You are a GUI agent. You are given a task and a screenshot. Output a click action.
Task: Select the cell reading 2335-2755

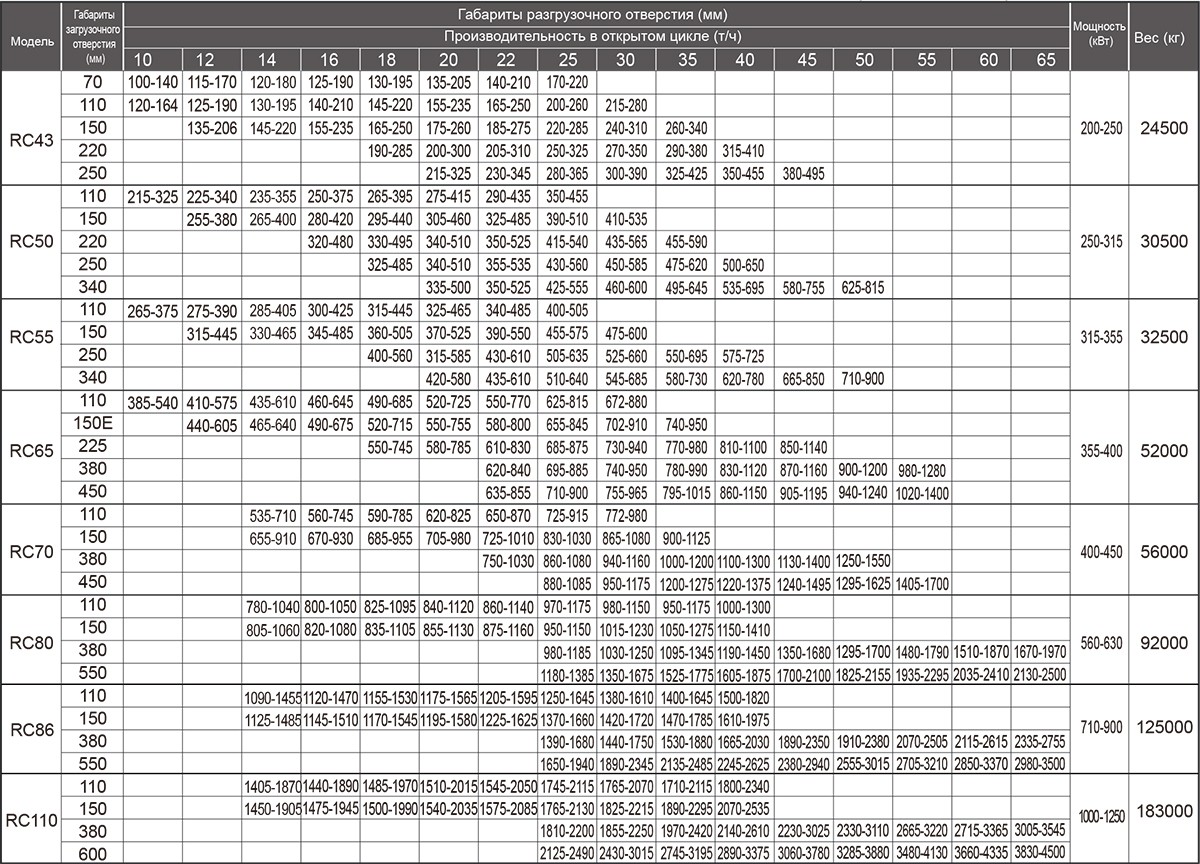pyautogui.click(x=1039, y=741)
